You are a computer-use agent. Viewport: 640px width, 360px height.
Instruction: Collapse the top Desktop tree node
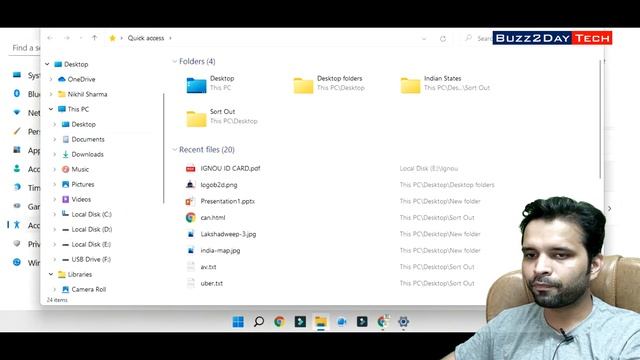tap(47, 64)
